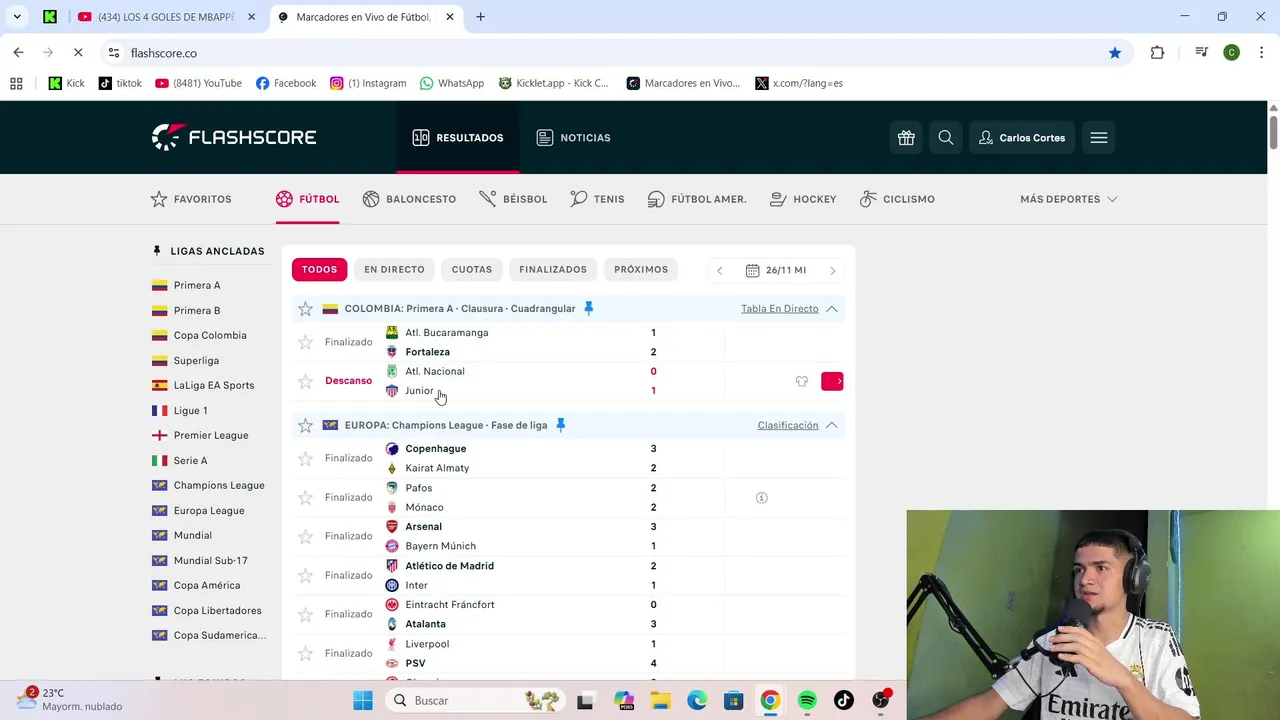Favorite Arsenal vs Bayern Múnich match

tap(306, 536)
